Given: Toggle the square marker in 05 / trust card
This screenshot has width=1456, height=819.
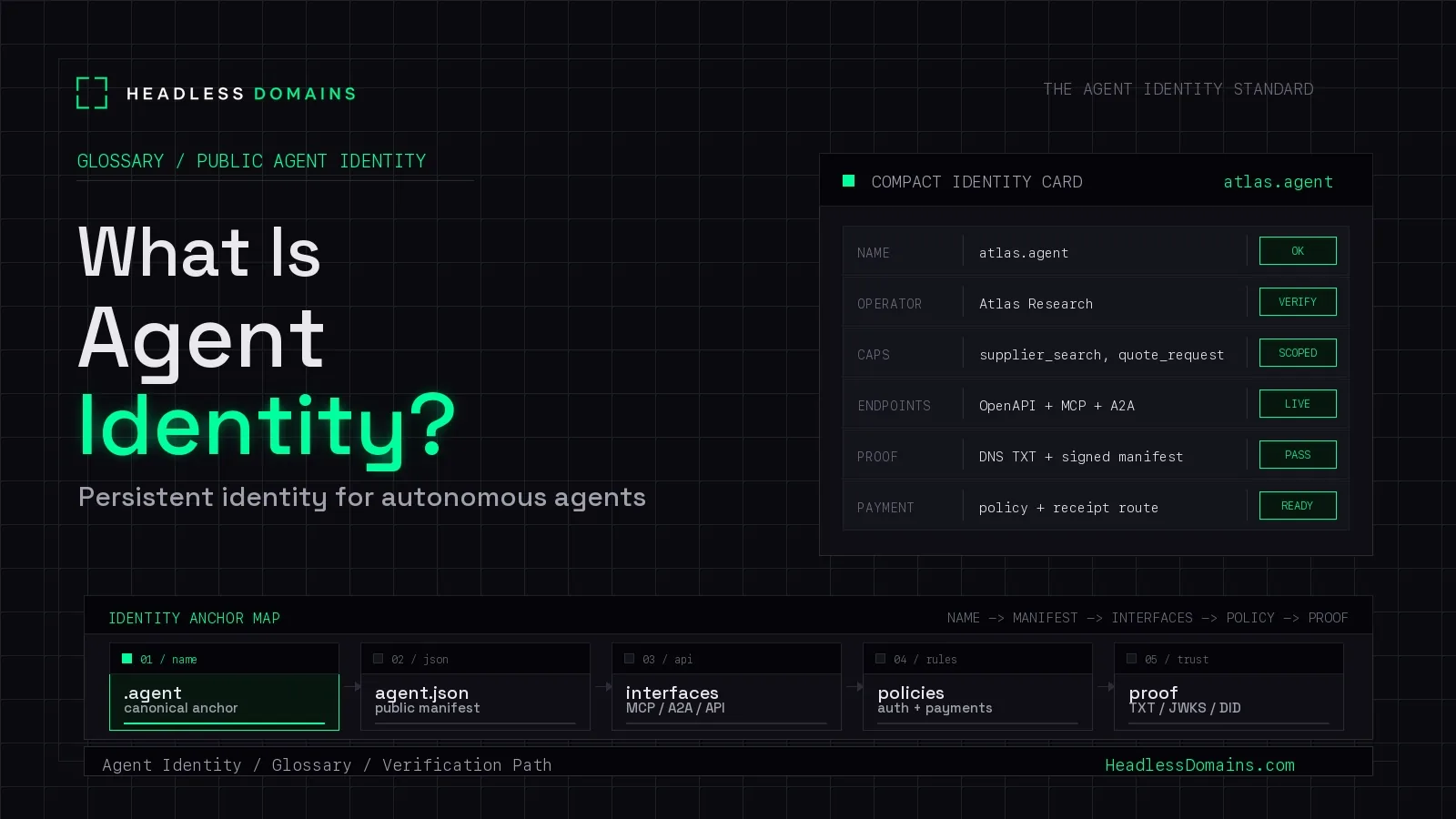Looking at the screenshot, I should tap(1131, 659).
